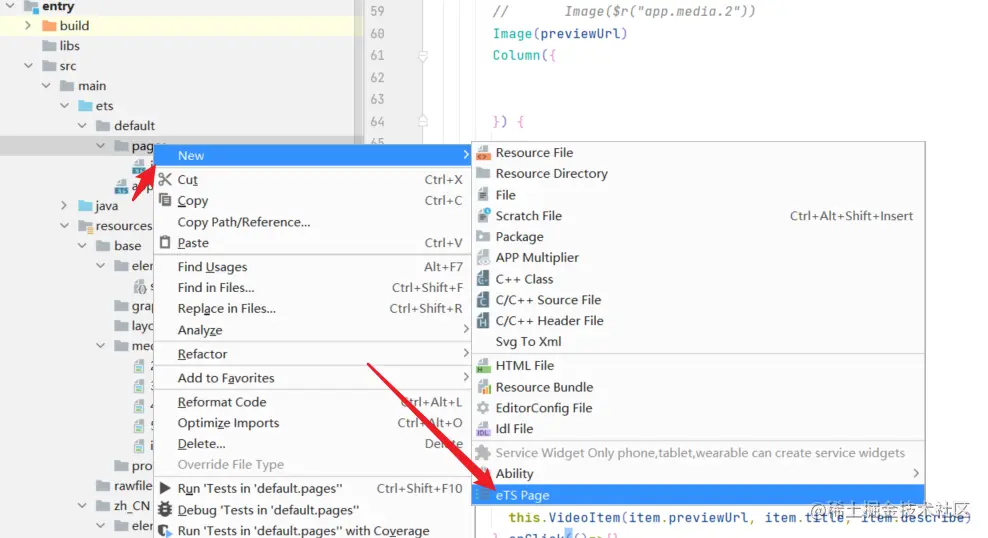
Task: Choose Find in Files option
Action: [x=313, y=288]
